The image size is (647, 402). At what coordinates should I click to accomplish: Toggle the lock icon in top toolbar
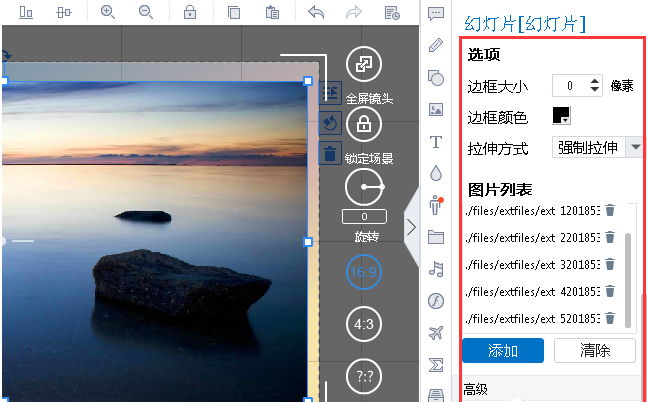[x=190, y=12]
